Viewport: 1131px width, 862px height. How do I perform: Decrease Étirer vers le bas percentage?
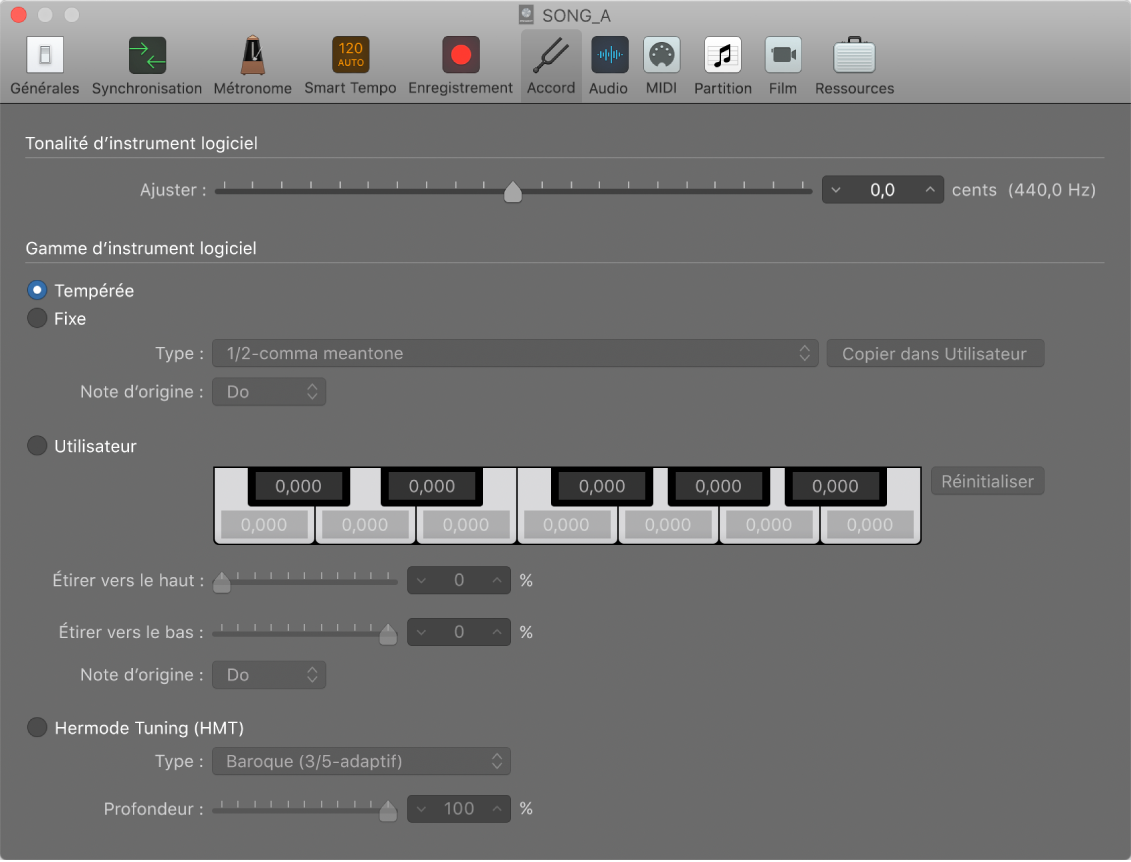tap(421, 633)
